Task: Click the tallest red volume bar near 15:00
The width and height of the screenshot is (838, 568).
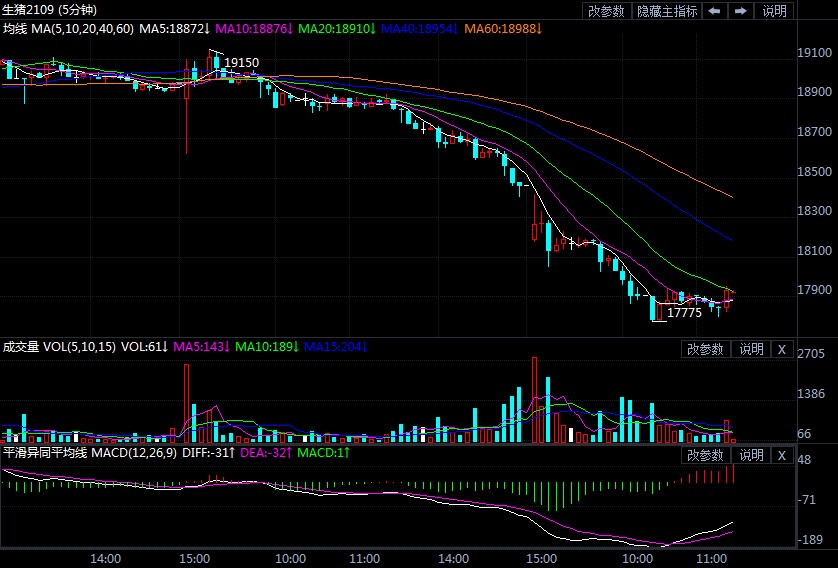Action: coord(534,400)
